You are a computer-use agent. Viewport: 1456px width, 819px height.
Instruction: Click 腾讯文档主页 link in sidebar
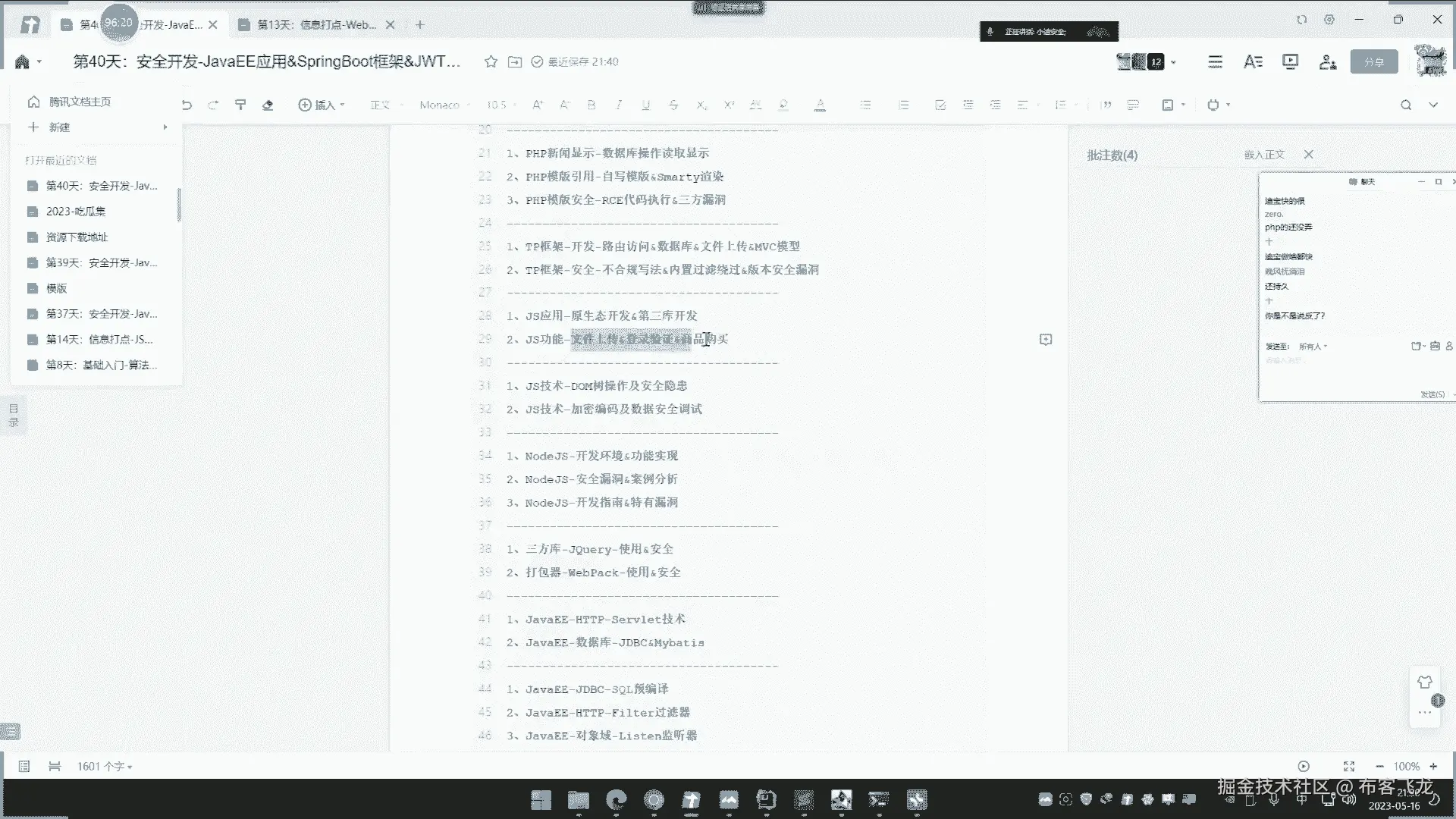79,102
